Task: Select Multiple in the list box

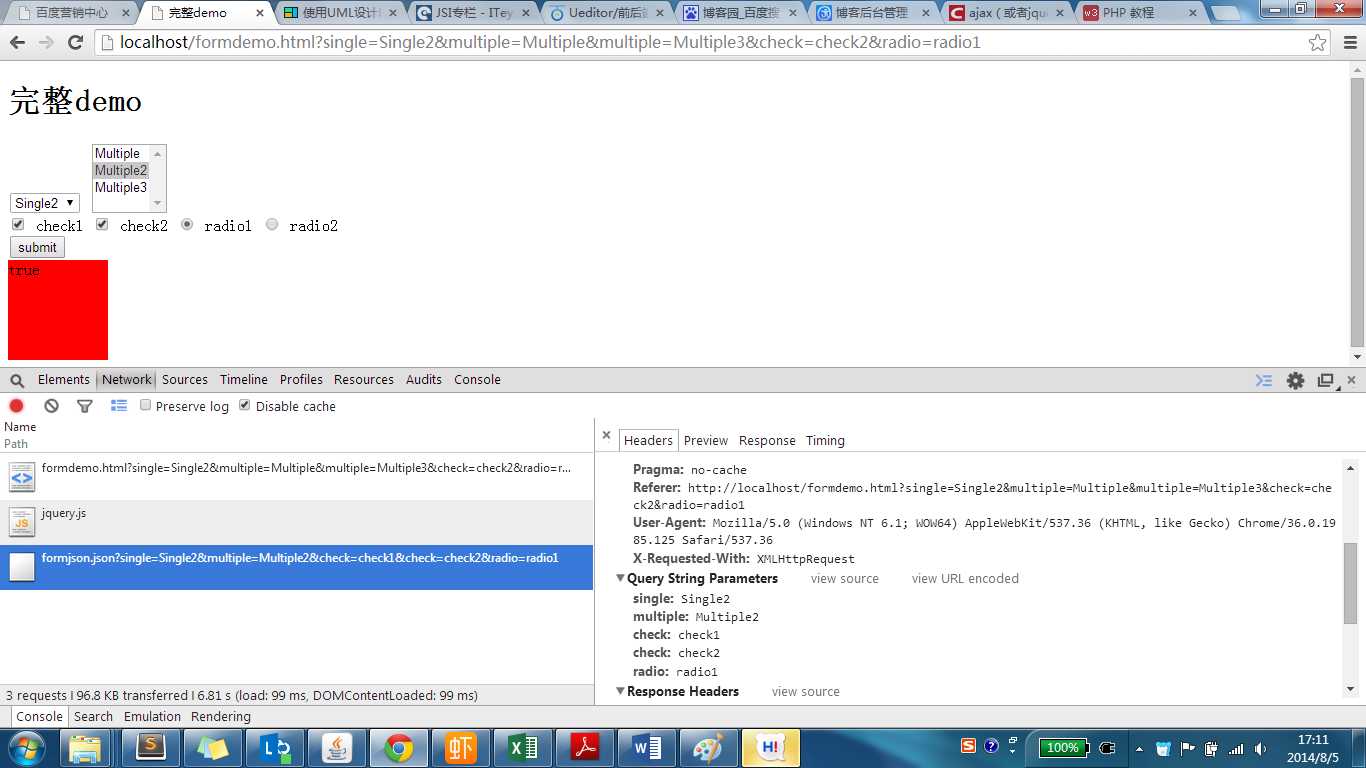Action: click(x=121, y=153)
